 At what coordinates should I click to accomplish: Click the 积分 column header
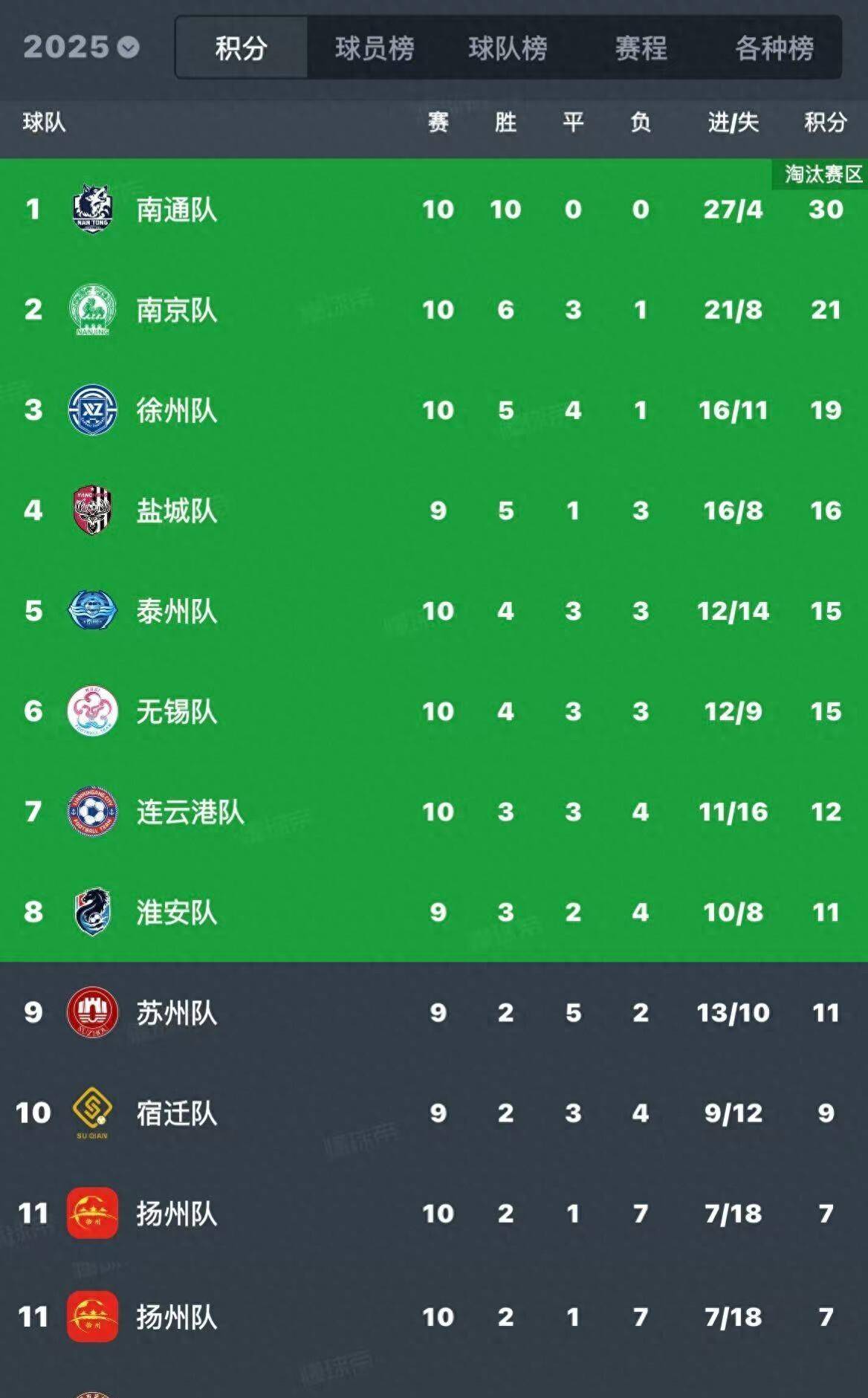tap(826, 122)
